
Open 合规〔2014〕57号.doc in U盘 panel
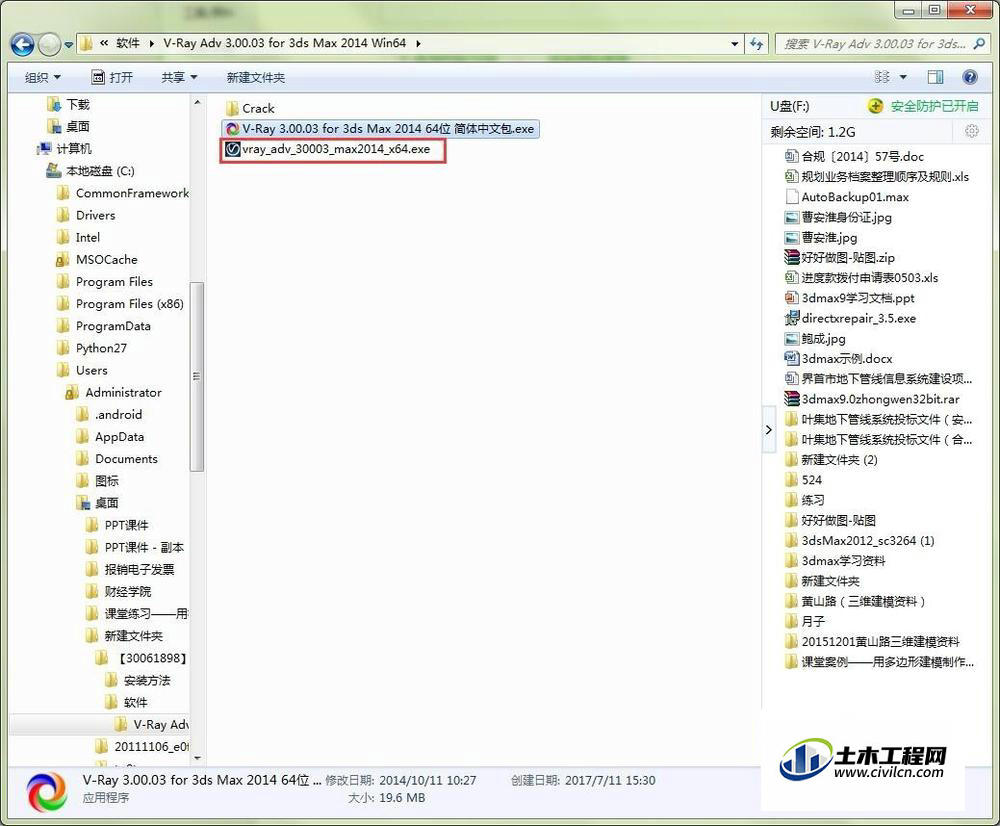pos(855,157)
